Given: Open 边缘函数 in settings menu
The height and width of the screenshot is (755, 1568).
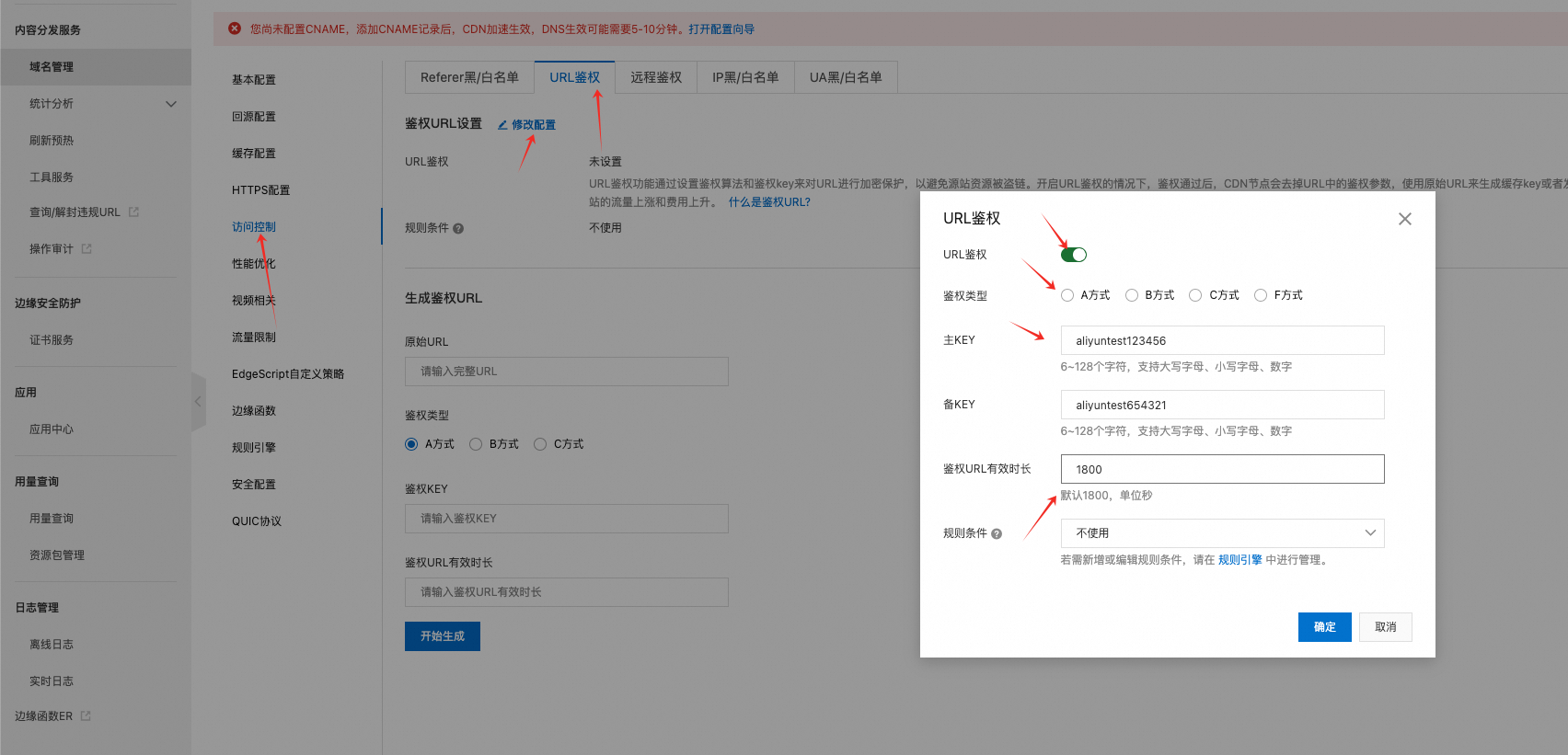Looking at the screenshot, I should [254, 411].
